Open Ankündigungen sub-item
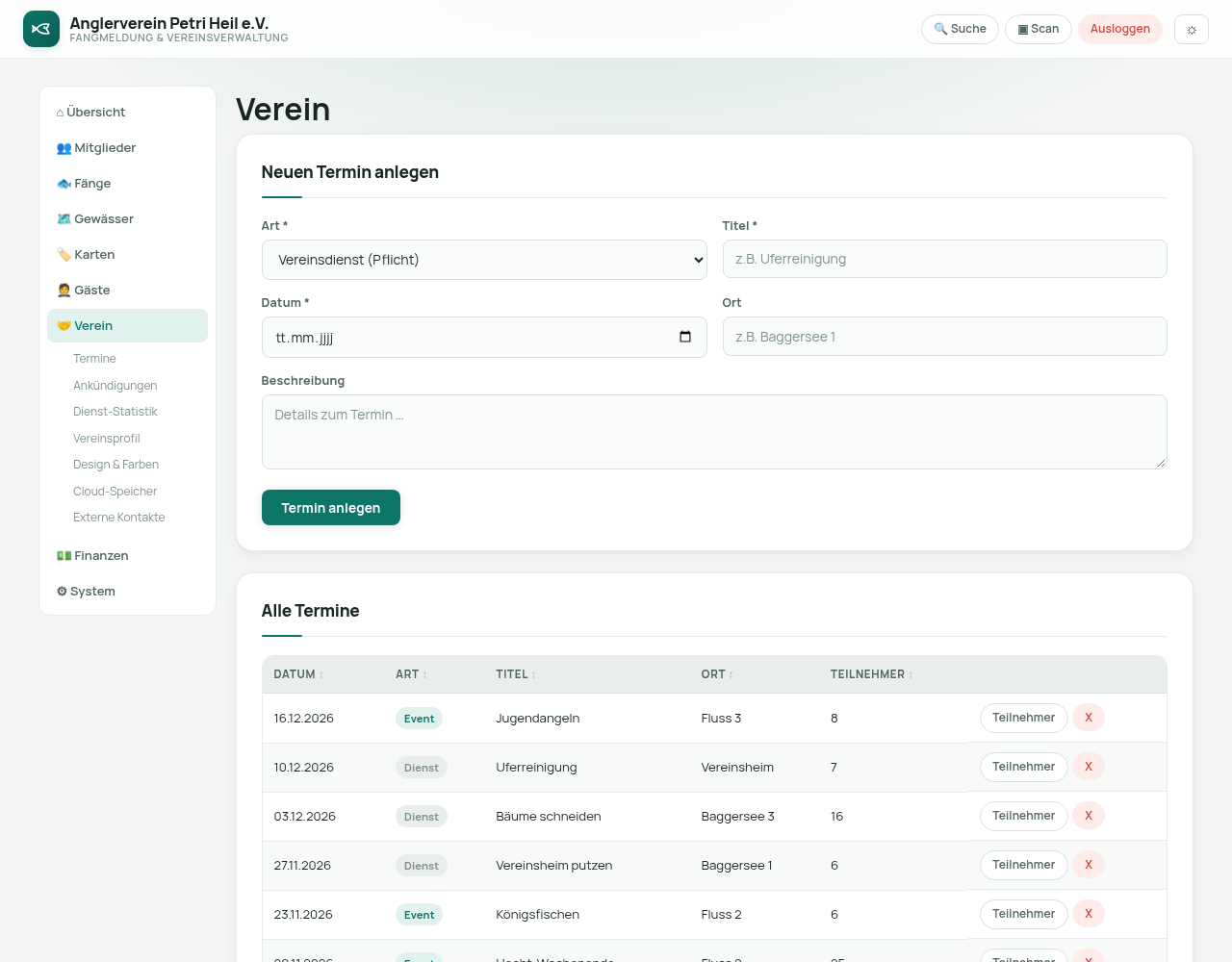The image size is (1232, 962). [x=115, y=386]
